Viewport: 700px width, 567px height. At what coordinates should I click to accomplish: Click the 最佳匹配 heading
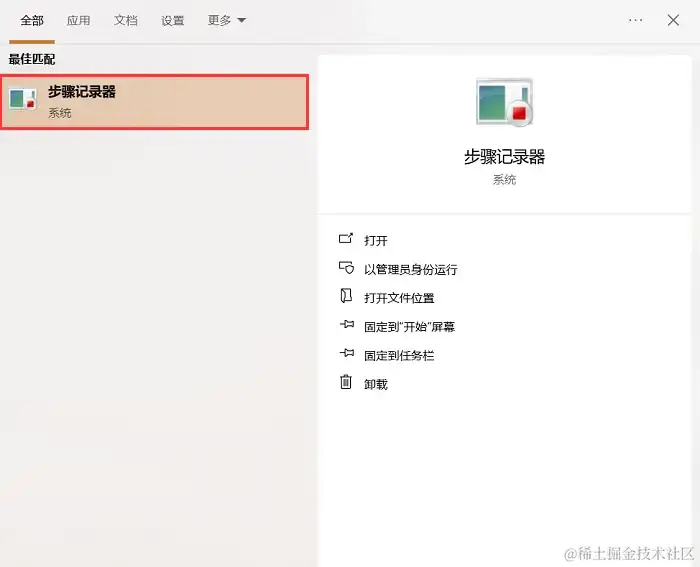(x=32, y=59)
